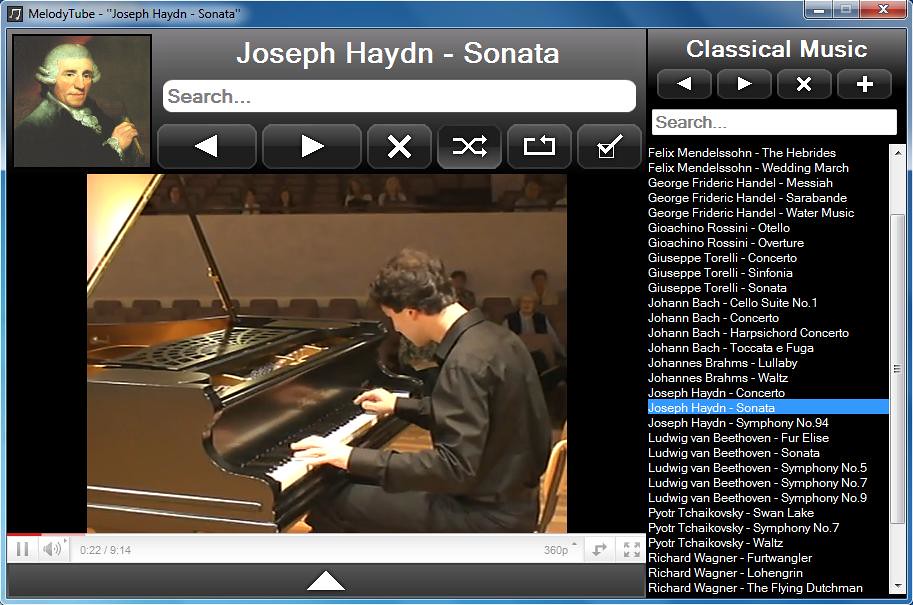Click the playlist forward arrow under Classical Music
Viewport: 913px width, 605px height.
pos(744,84)
